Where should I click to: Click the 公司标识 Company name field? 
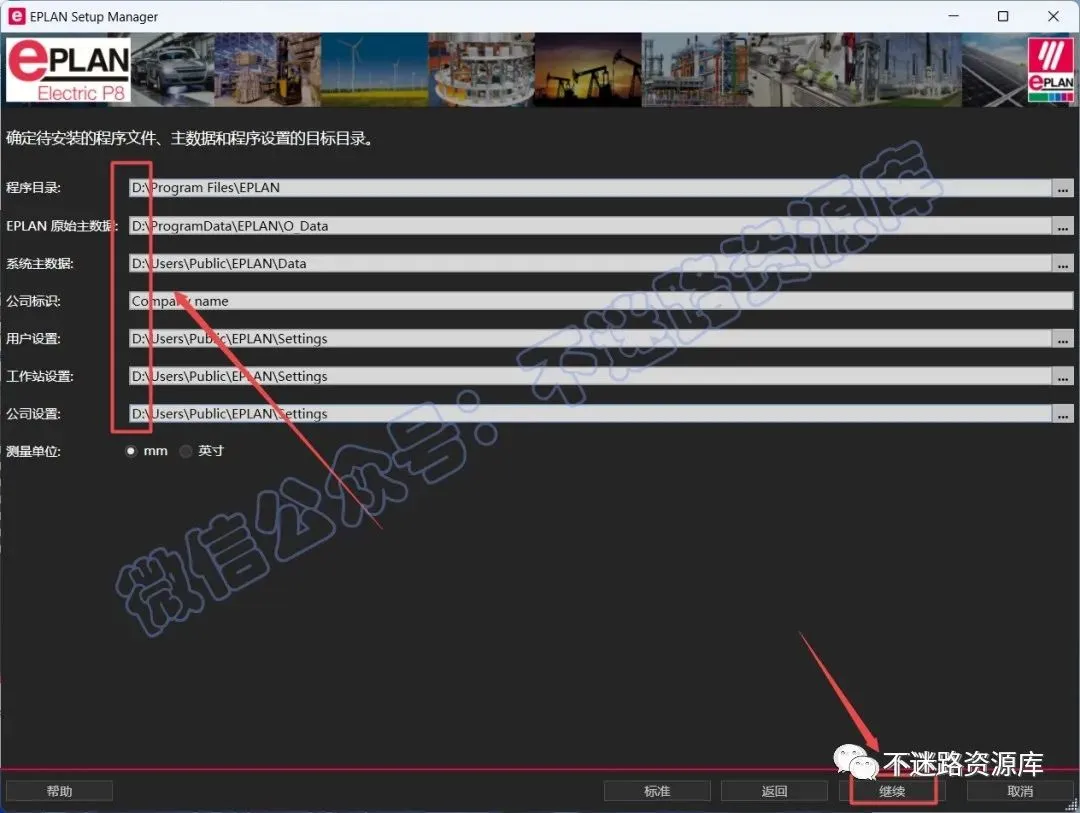click(601, 301)
